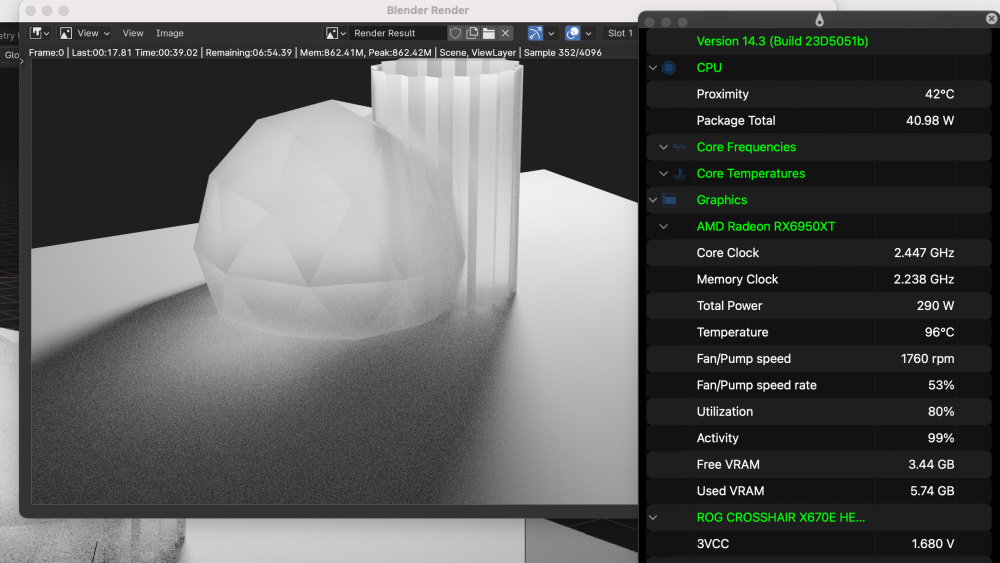The width and height of the screenshot is (1000, 563).
Task: Open the Slot 1 render slot selector
Action: tap(620, 33)
